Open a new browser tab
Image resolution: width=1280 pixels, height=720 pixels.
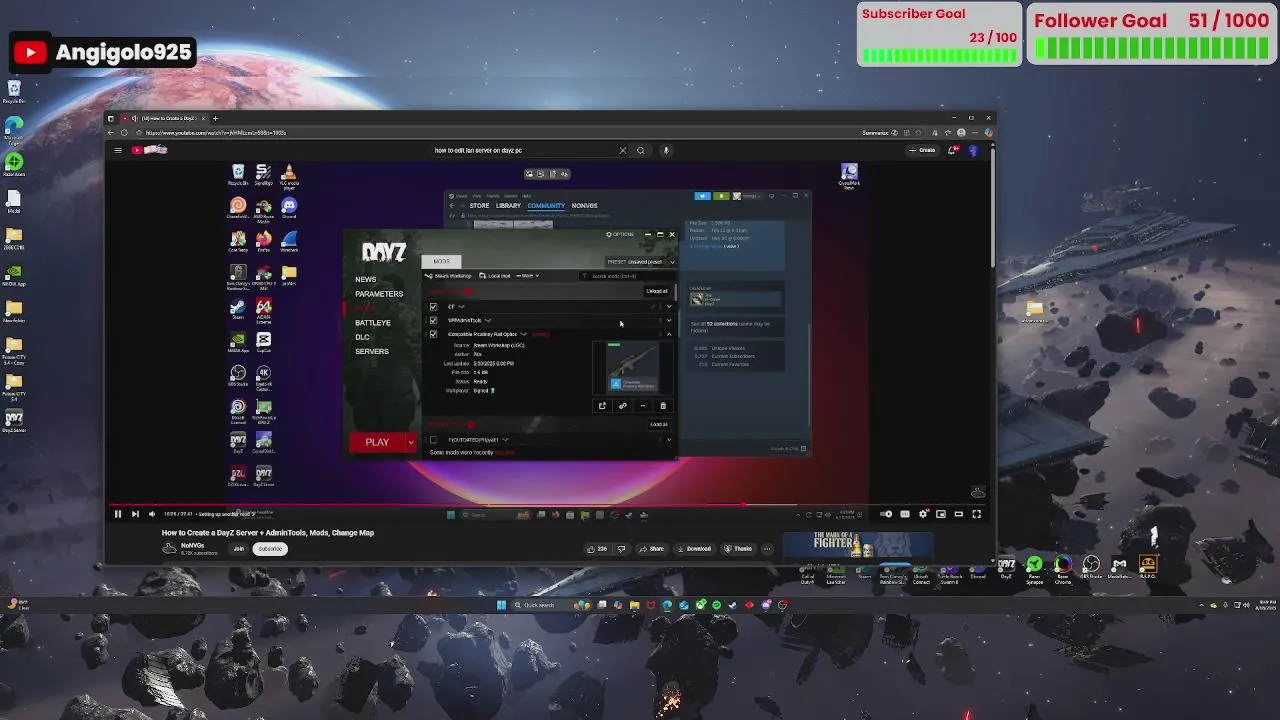[215, 118]
